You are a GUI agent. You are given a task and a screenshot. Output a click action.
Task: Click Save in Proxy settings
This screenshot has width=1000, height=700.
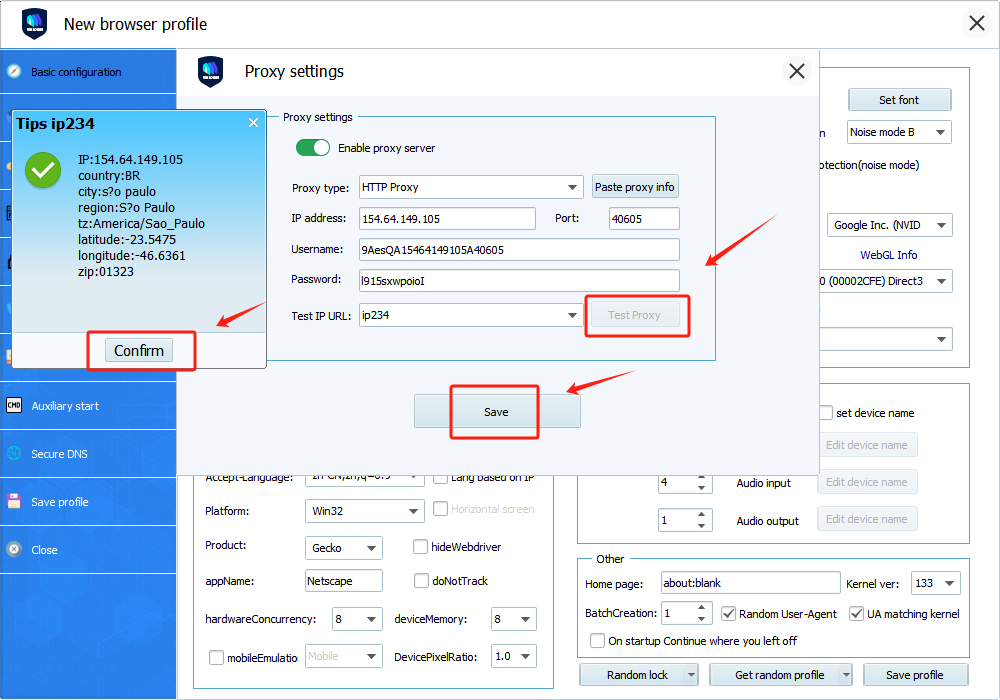(496, 412)
